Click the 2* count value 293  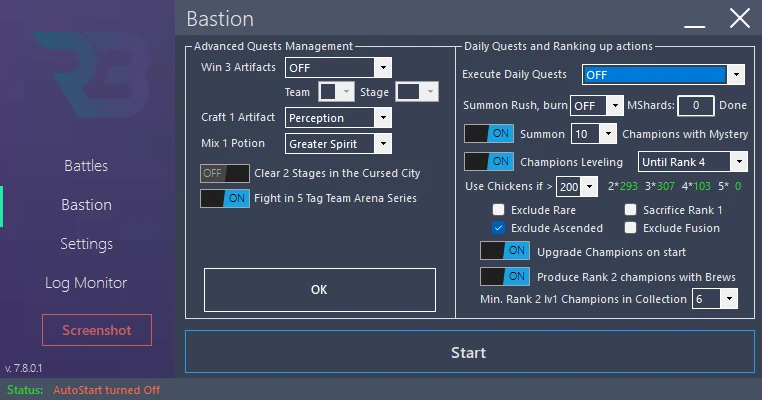coord(628,186)
